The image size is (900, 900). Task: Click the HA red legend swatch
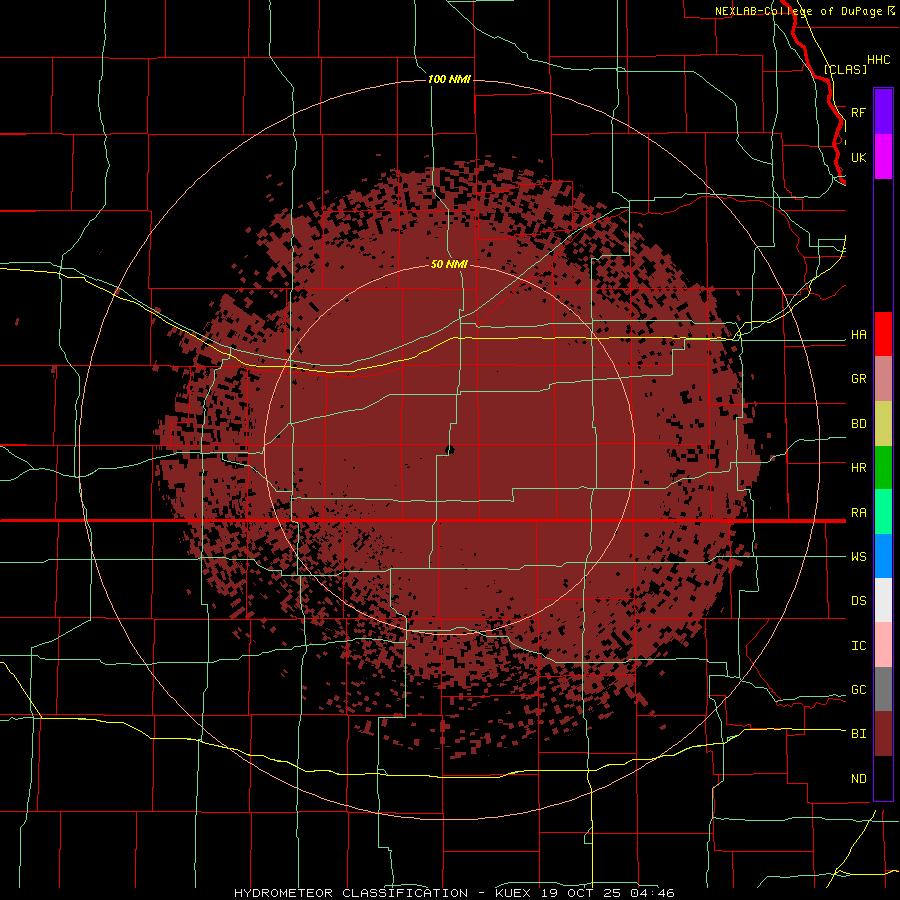[x=883, y=334]
